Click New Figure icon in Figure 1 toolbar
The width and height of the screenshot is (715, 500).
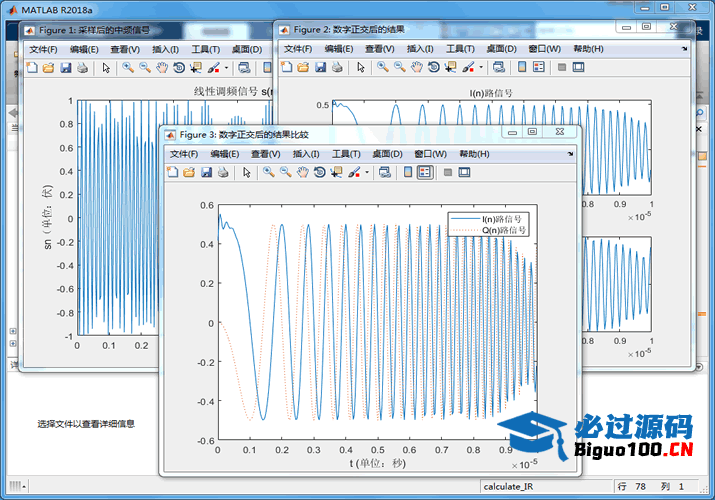coord(32,68)
